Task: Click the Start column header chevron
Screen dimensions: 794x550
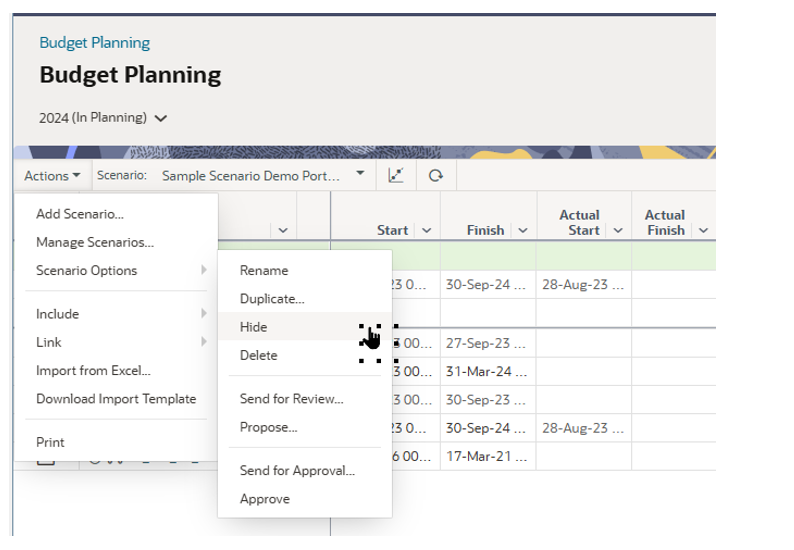Action: 427,230
